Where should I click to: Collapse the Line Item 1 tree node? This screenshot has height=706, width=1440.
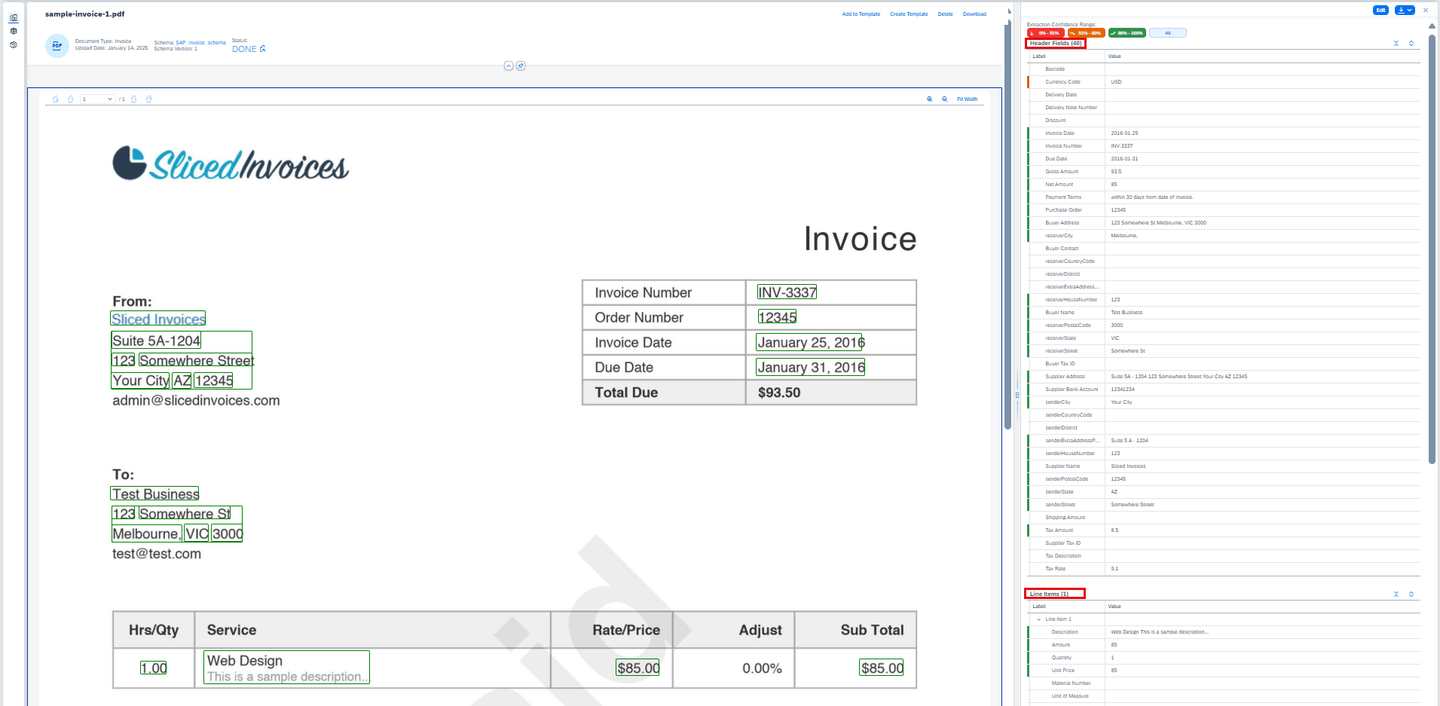tap(1039, 620)
